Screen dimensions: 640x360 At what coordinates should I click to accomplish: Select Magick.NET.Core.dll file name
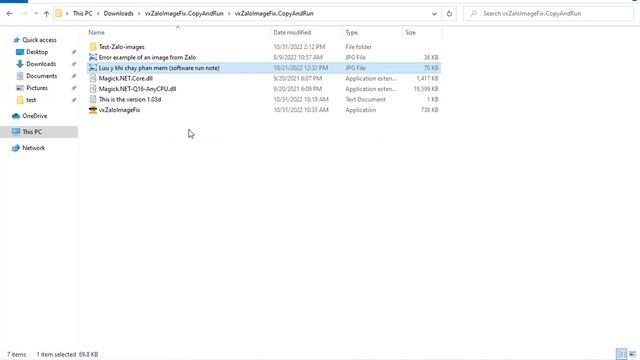(x=126, y=78)
